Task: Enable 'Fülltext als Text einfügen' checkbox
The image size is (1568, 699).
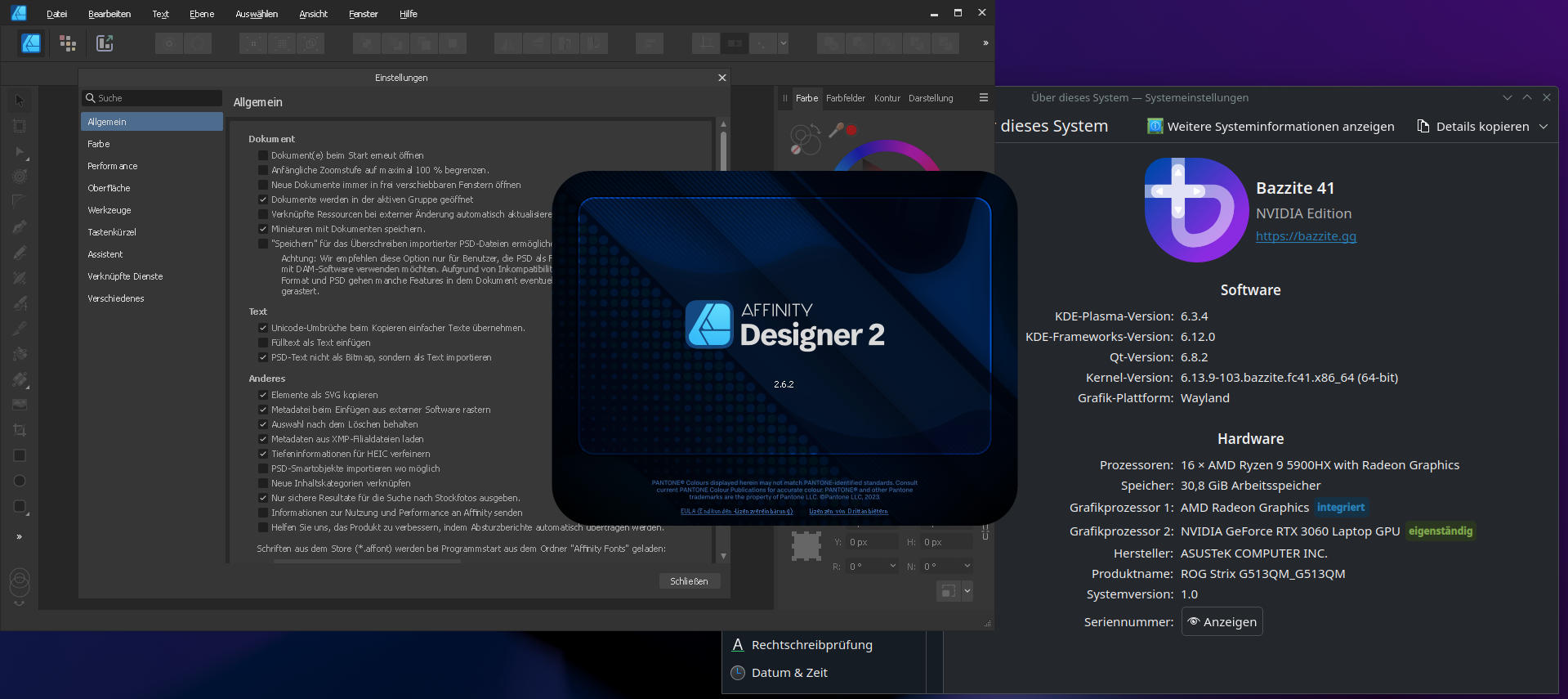Action: 263,343
